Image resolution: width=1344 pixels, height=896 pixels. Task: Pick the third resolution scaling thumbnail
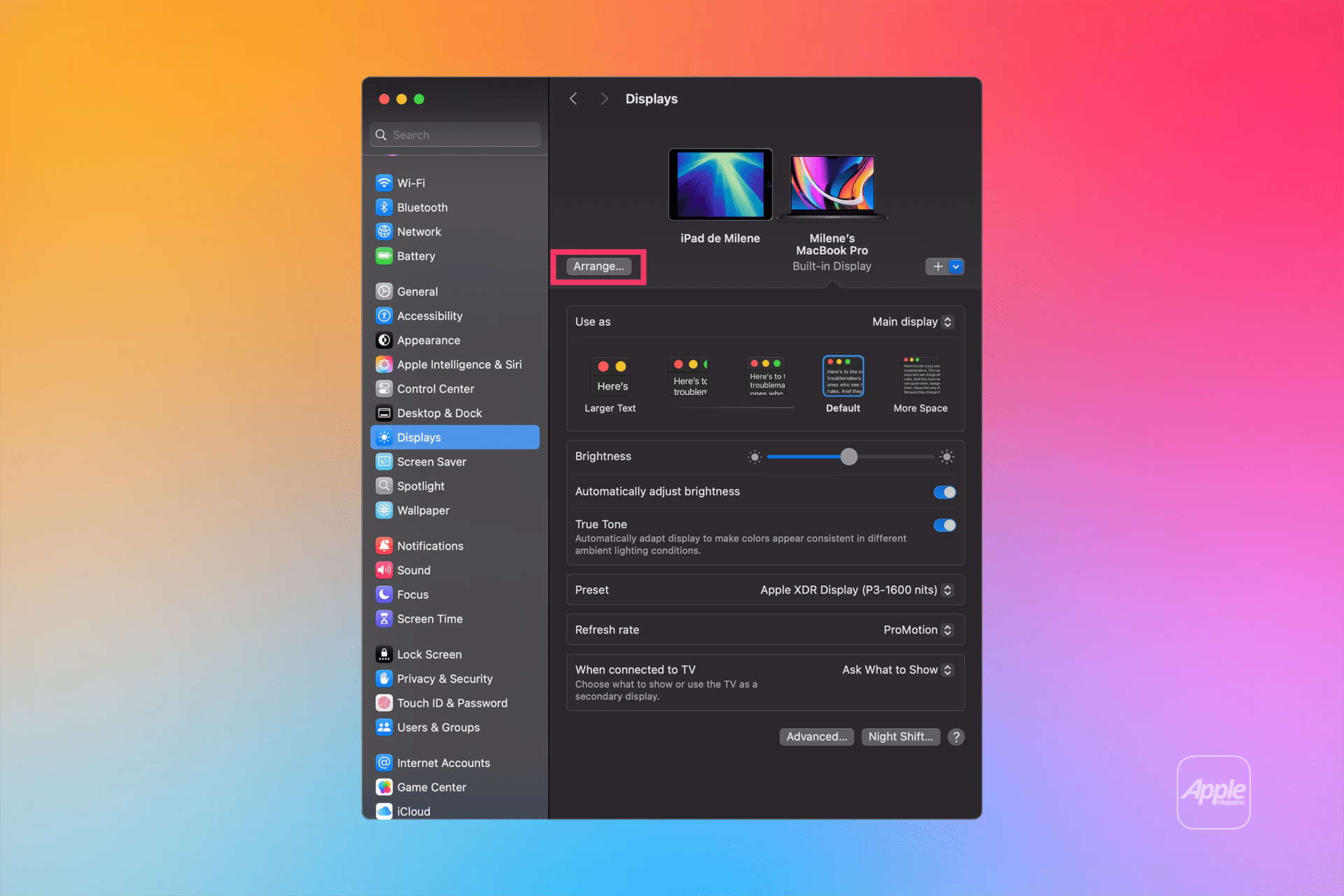coord(767,377)
